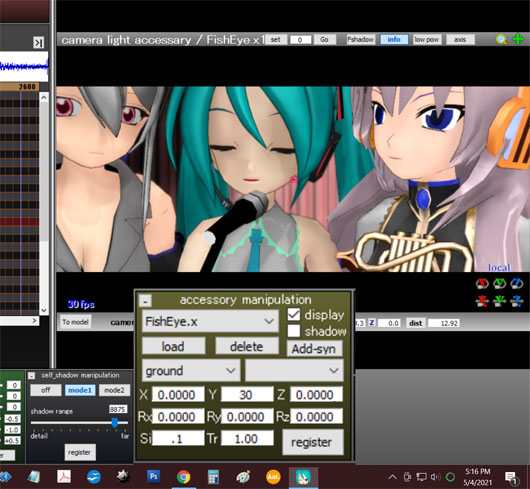Click accessory Y field showing 30
530x489 pixels.
point(247,394)
